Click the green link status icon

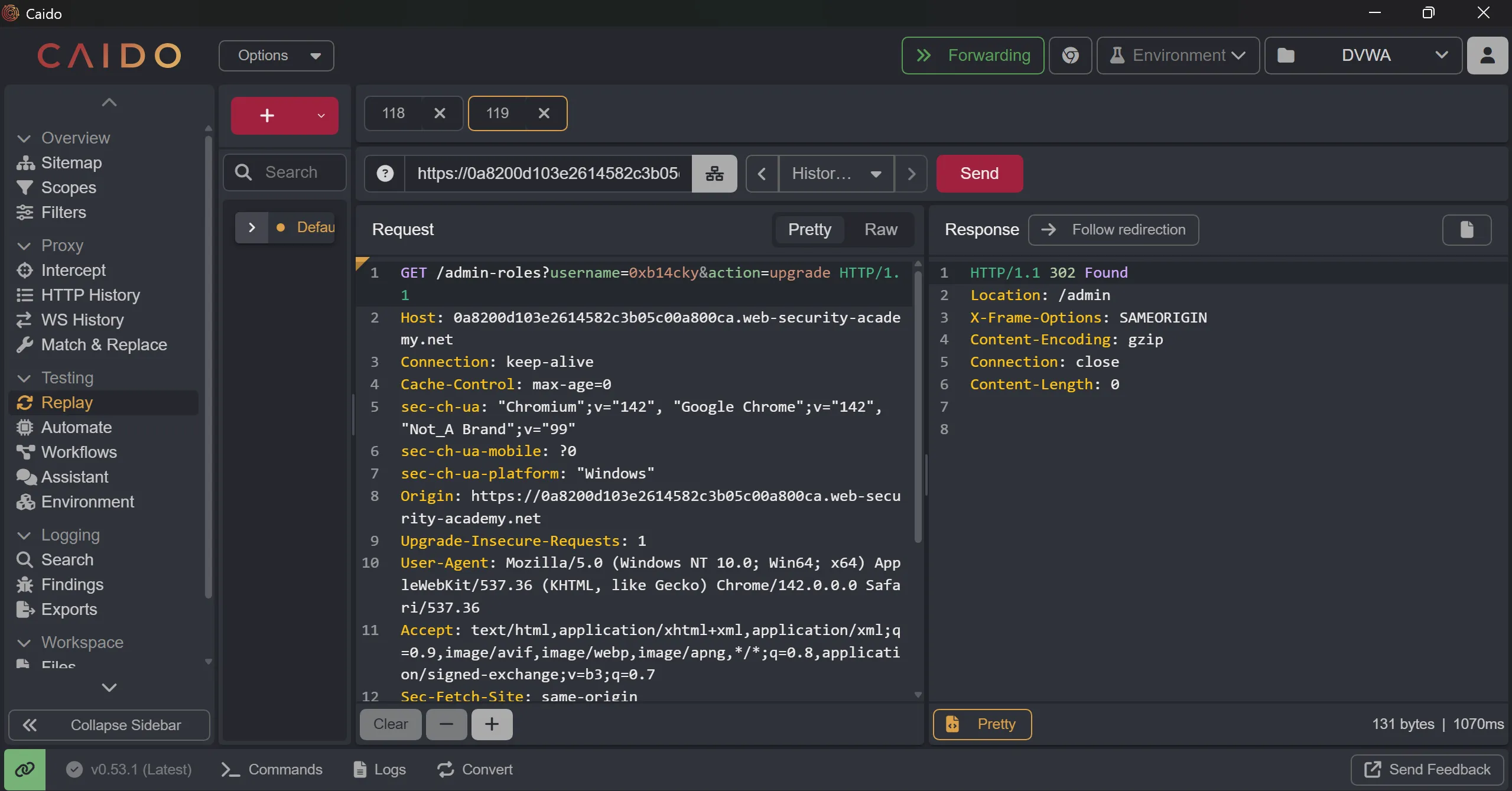point(24,770)
